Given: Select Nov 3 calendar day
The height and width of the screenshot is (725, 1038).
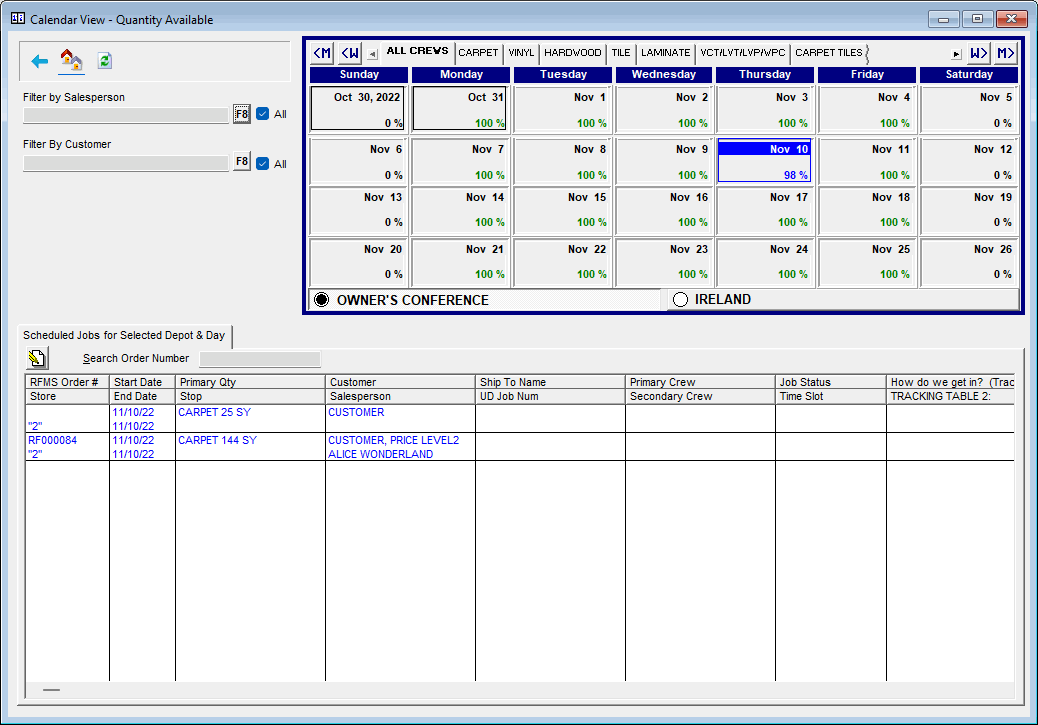Looking at the screenshot, I should point(764,109).
